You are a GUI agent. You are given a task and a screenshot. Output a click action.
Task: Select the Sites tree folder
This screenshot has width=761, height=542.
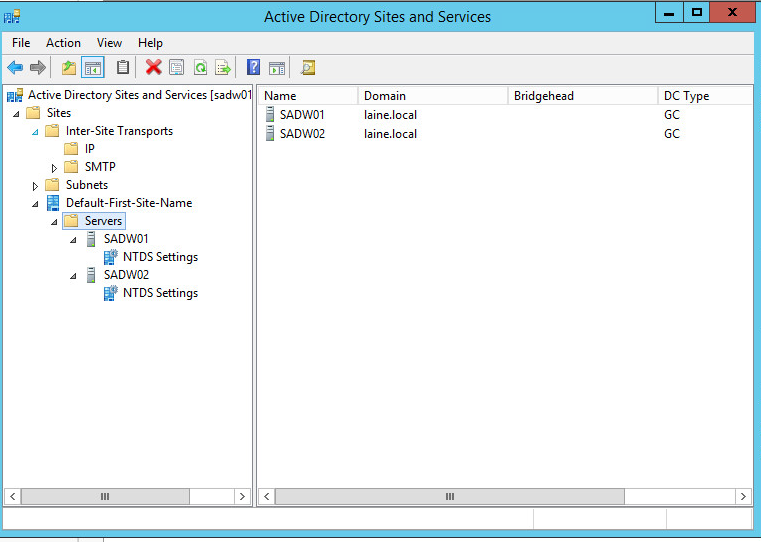click(x=59, y=113)
